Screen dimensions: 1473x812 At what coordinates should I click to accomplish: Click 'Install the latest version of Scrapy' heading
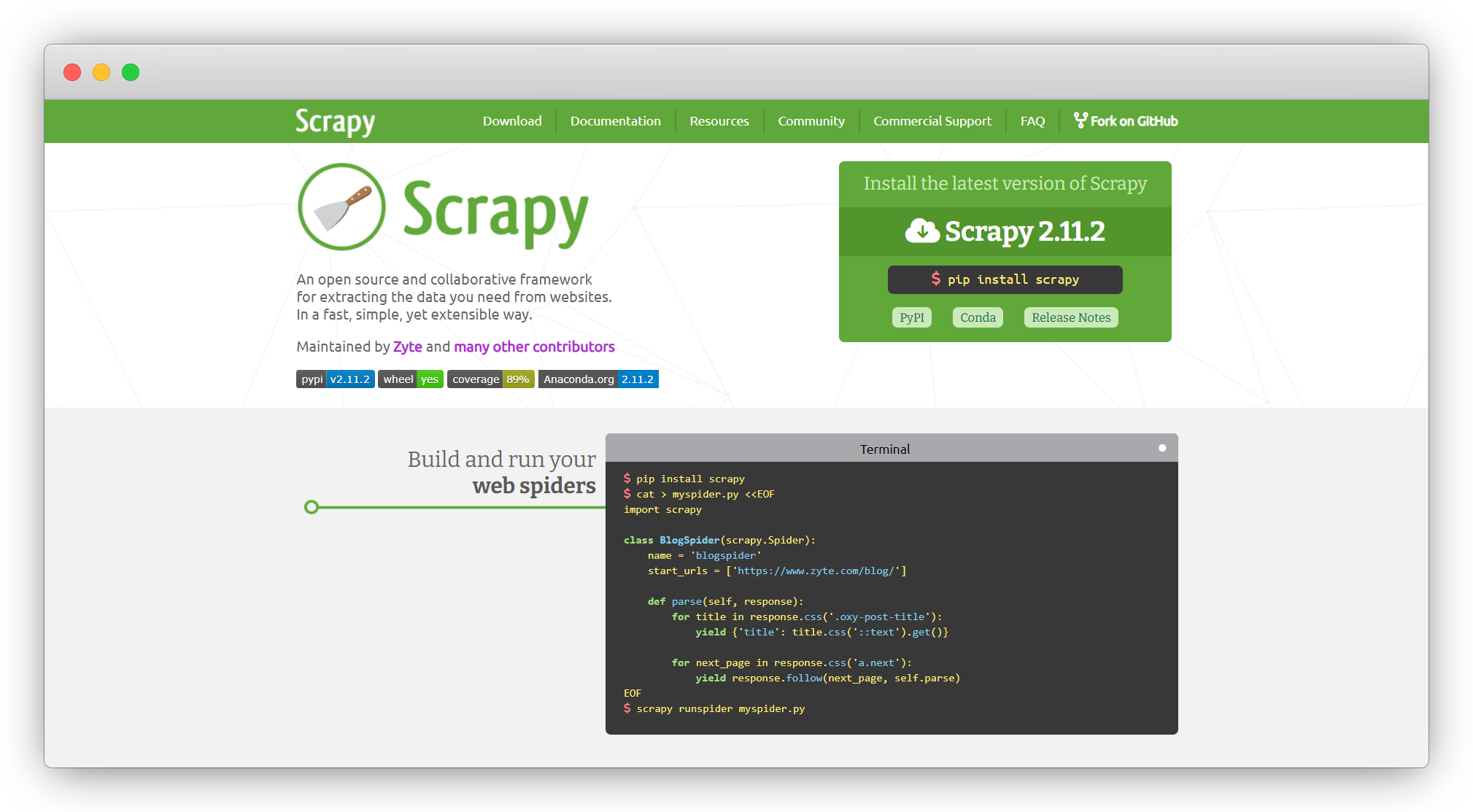tap(1005, 183)
